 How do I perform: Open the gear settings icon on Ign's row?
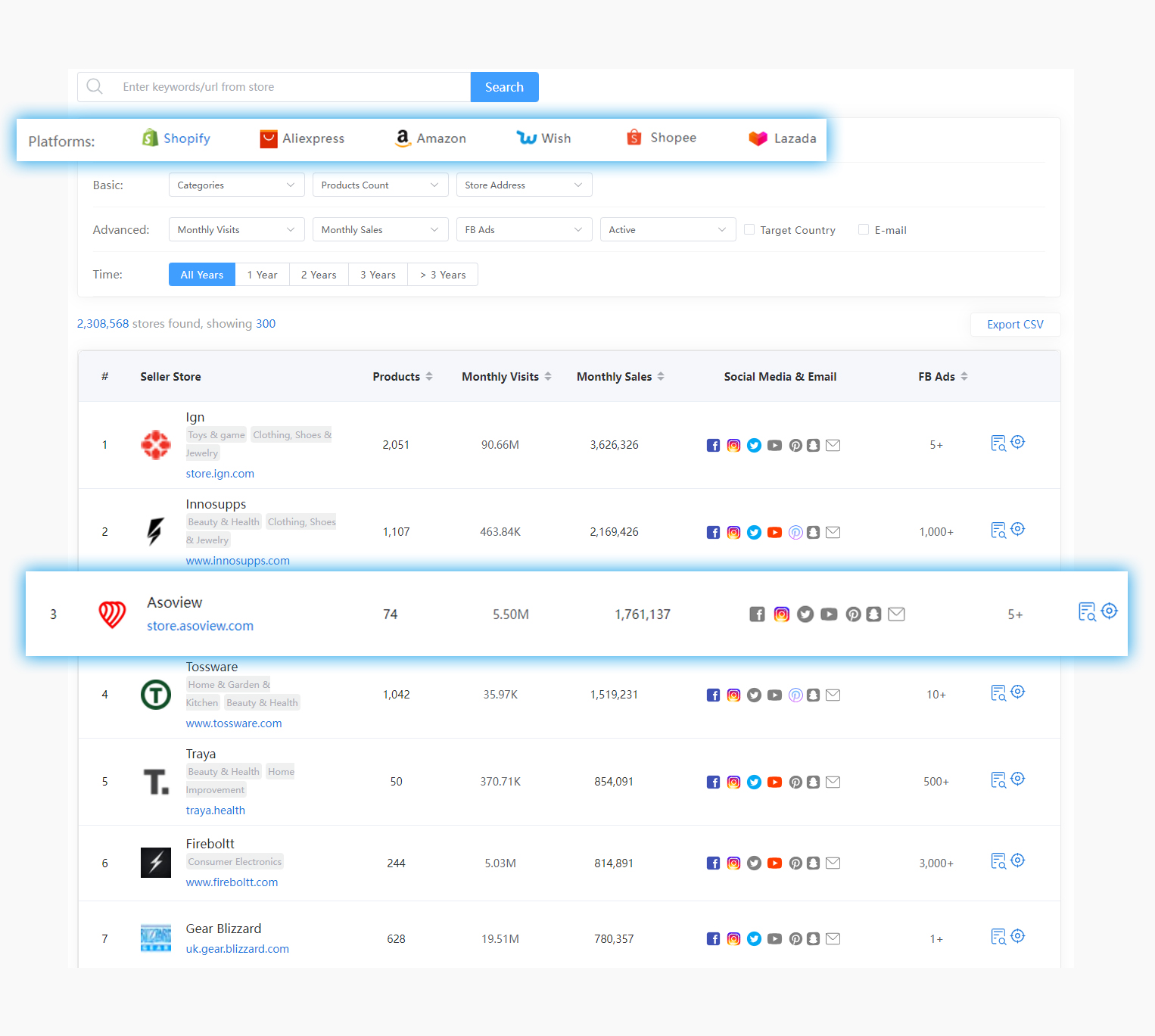[x=1017, y=441]
